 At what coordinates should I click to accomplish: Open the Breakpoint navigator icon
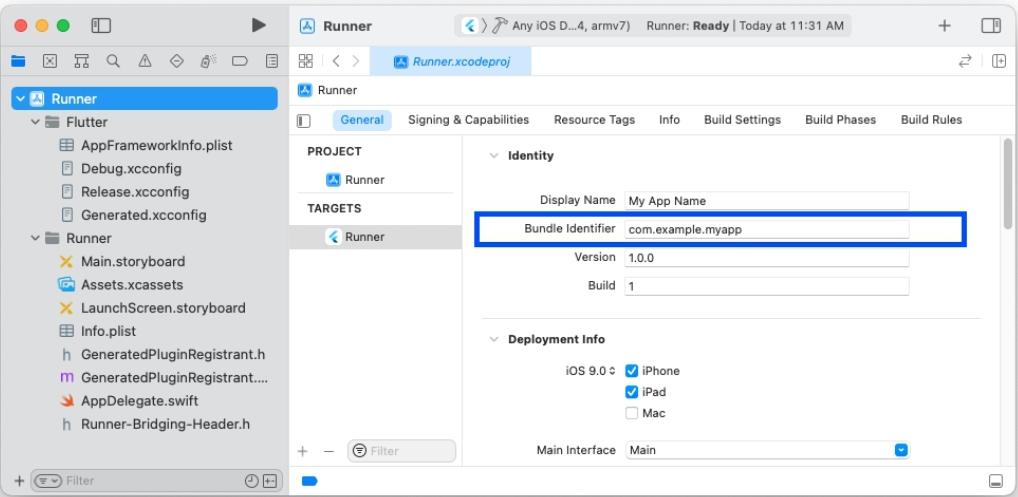[240, 61]
